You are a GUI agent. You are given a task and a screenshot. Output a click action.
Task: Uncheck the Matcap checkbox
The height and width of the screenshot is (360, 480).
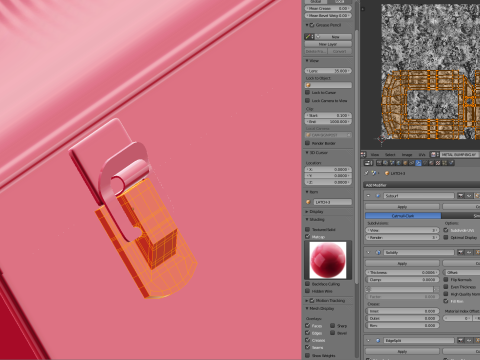click(308, 237)
